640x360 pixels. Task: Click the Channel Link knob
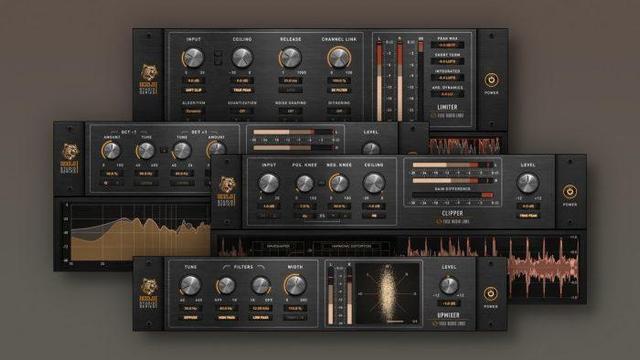[339, 58]
